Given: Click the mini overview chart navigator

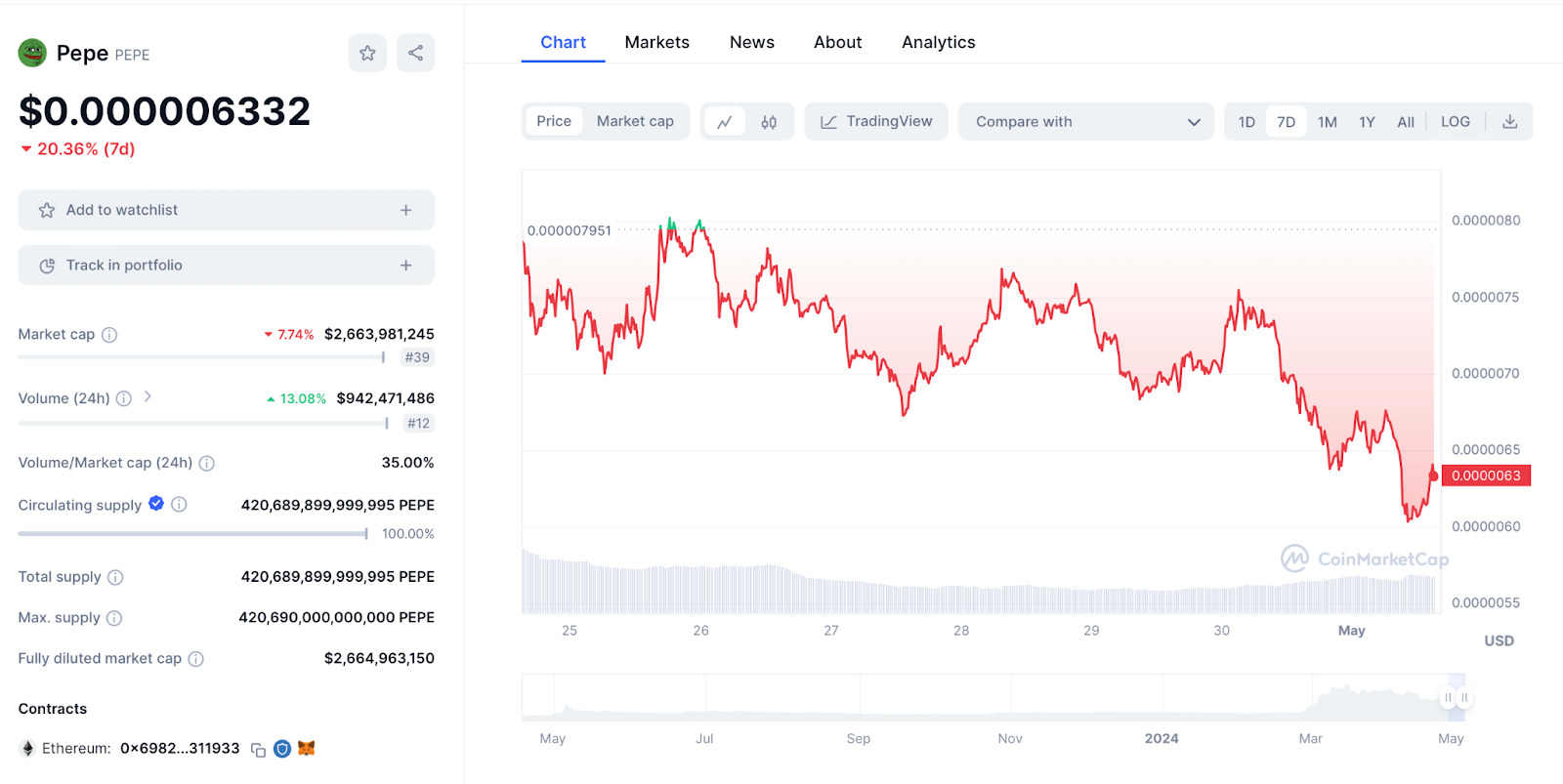Looking at the screenshot, I should (x=993, y=697).
